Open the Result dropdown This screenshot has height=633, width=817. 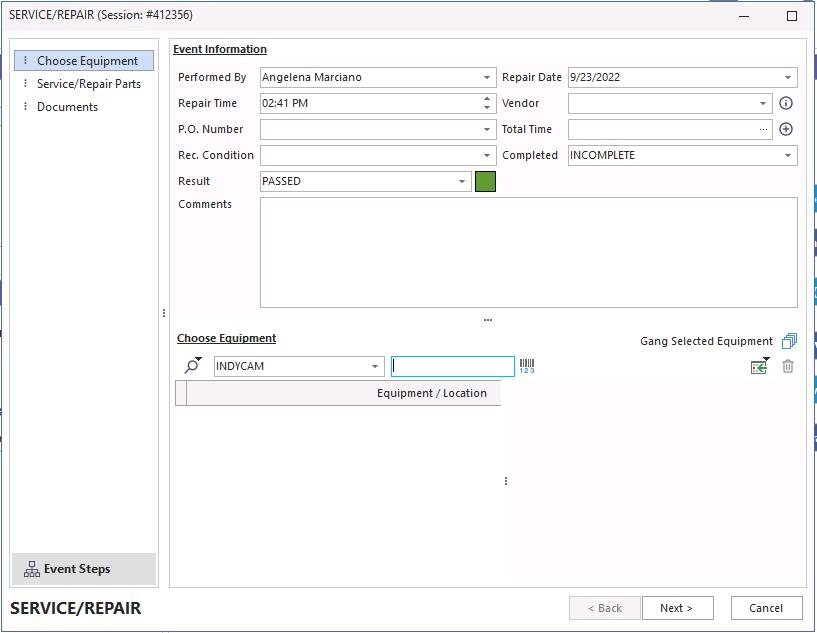462,181
